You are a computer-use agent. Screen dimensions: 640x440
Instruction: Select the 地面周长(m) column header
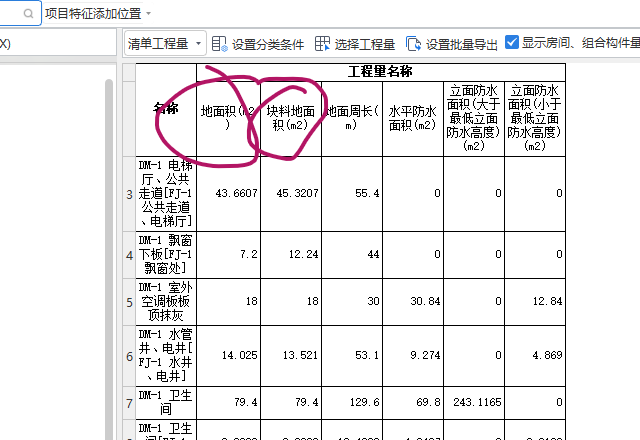point(352,118)
